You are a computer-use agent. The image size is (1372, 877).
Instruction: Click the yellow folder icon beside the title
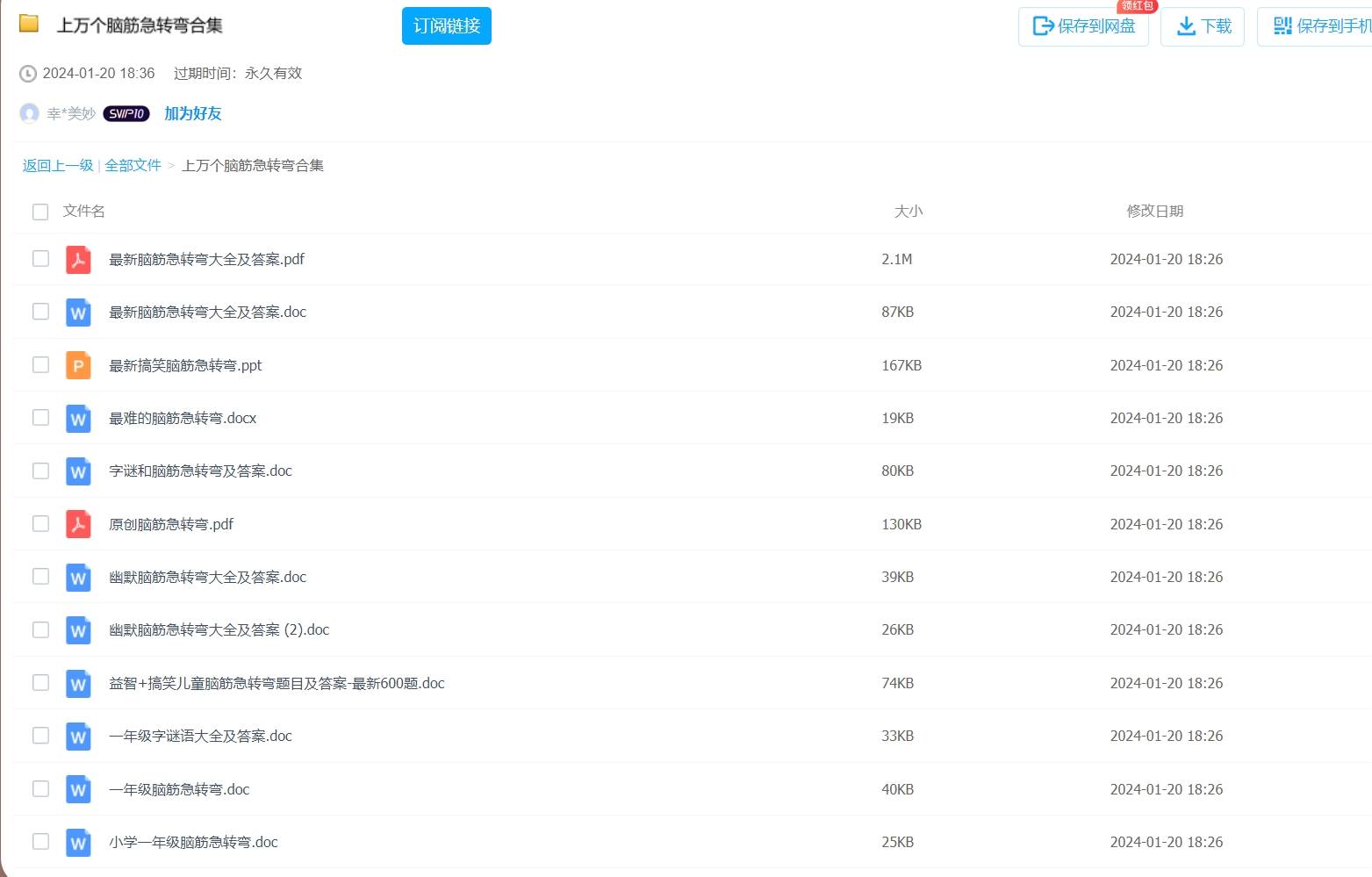click(x=29, y=24)
